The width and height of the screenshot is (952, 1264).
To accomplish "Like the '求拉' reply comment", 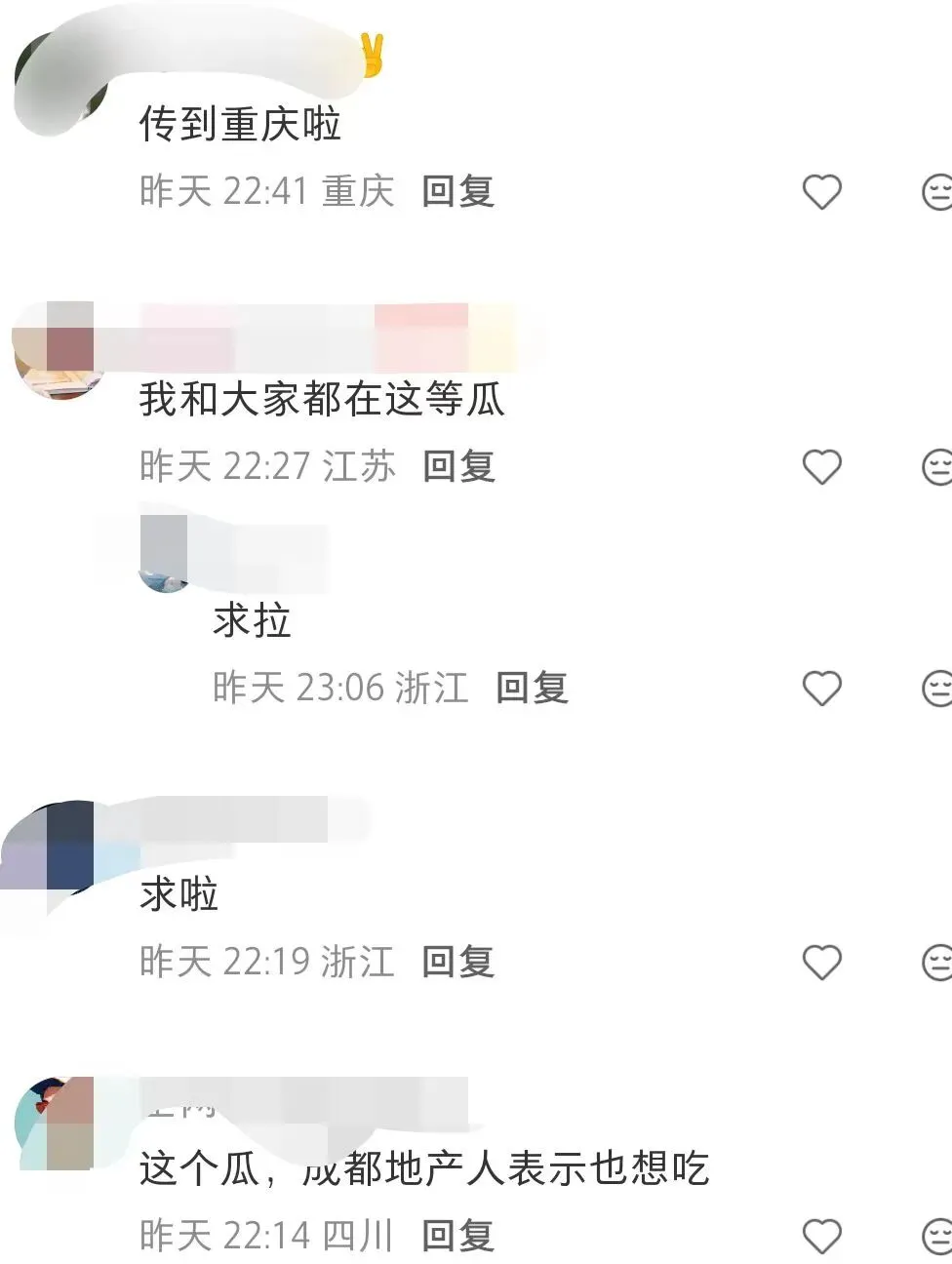I will coord(821,688).
